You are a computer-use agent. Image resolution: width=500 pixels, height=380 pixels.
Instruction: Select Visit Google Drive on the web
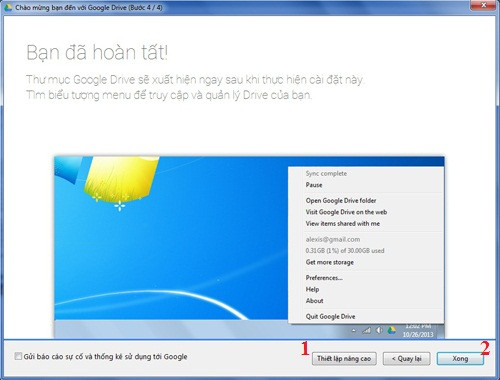(346, 212)
